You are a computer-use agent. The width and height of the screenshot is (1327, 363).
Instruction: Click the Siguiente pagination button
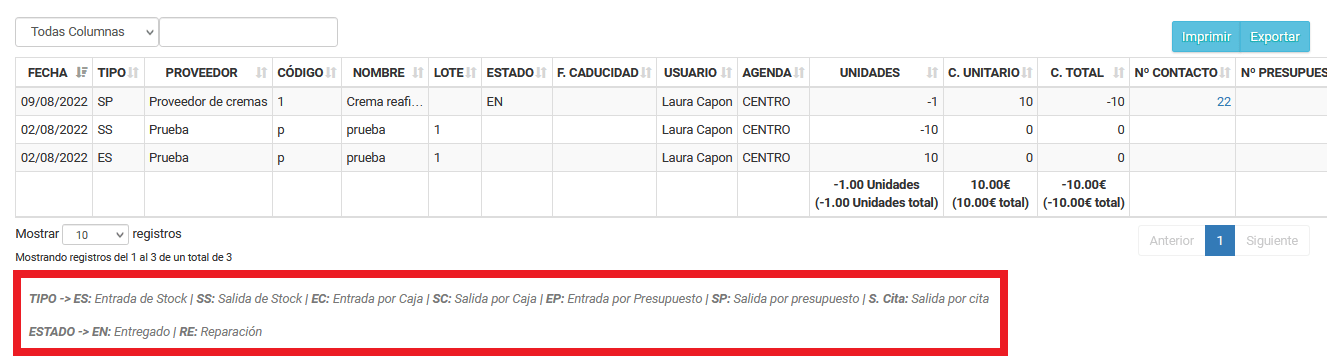[x=1272, y=240]
